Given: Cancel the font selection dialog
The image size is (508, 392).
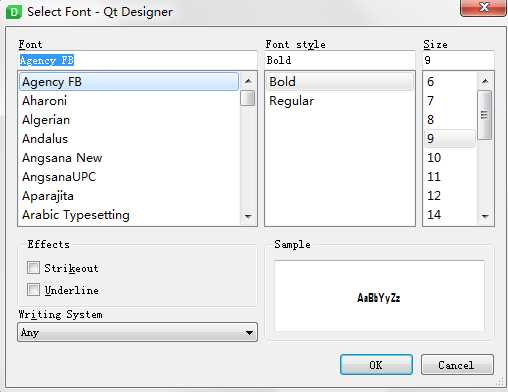Looking at the screenshot, I should pos(457,365).
